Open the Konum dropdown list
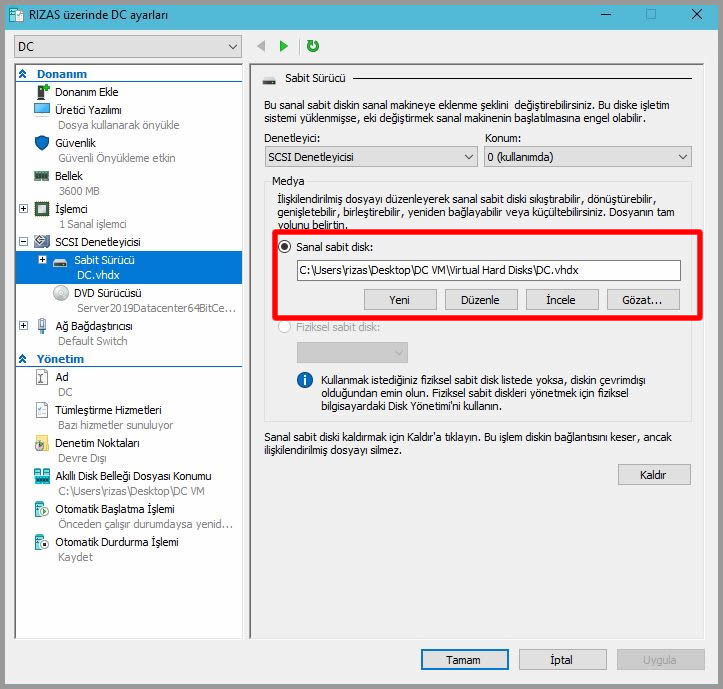The height and width of the screenshot is (689, 723). [587, 157]
